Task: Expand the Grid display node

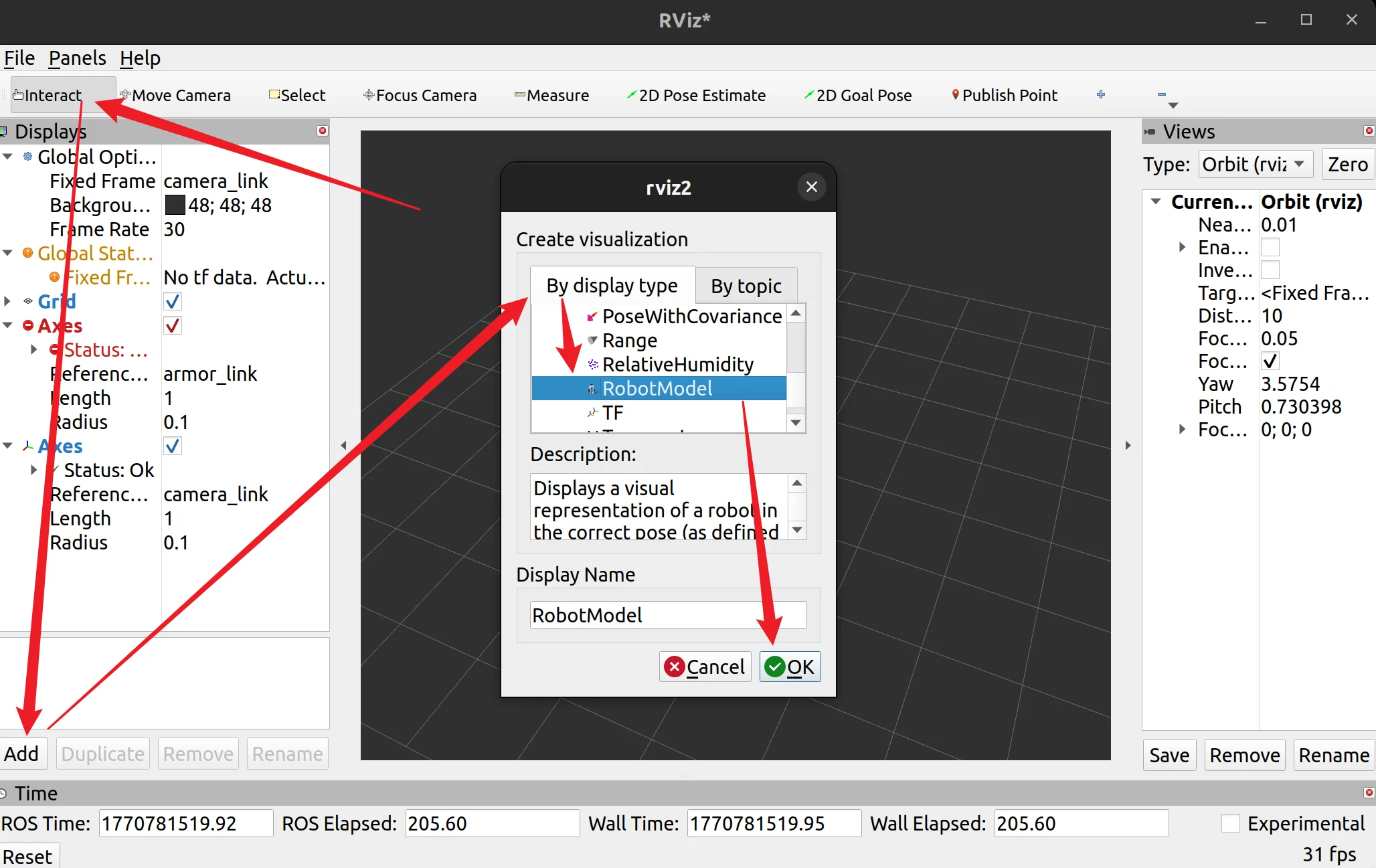Action: (x=8, y=301)
